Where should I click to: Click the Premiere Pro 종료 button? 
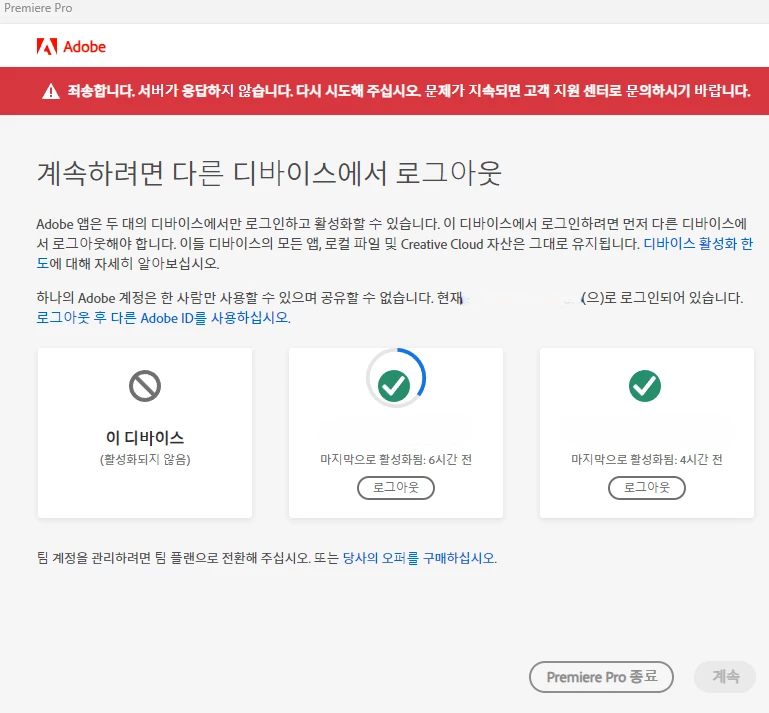point(601,677)
